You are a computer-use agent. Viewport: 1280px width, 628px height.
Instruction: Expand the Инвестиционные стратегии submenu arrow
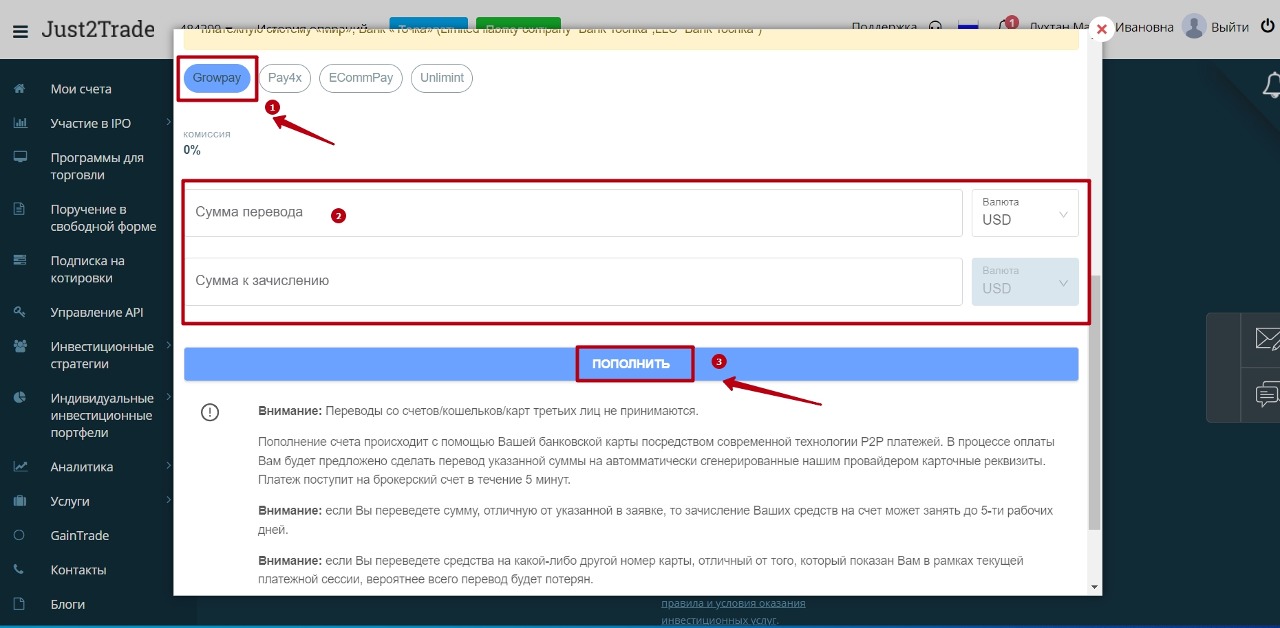click(168, 346)
